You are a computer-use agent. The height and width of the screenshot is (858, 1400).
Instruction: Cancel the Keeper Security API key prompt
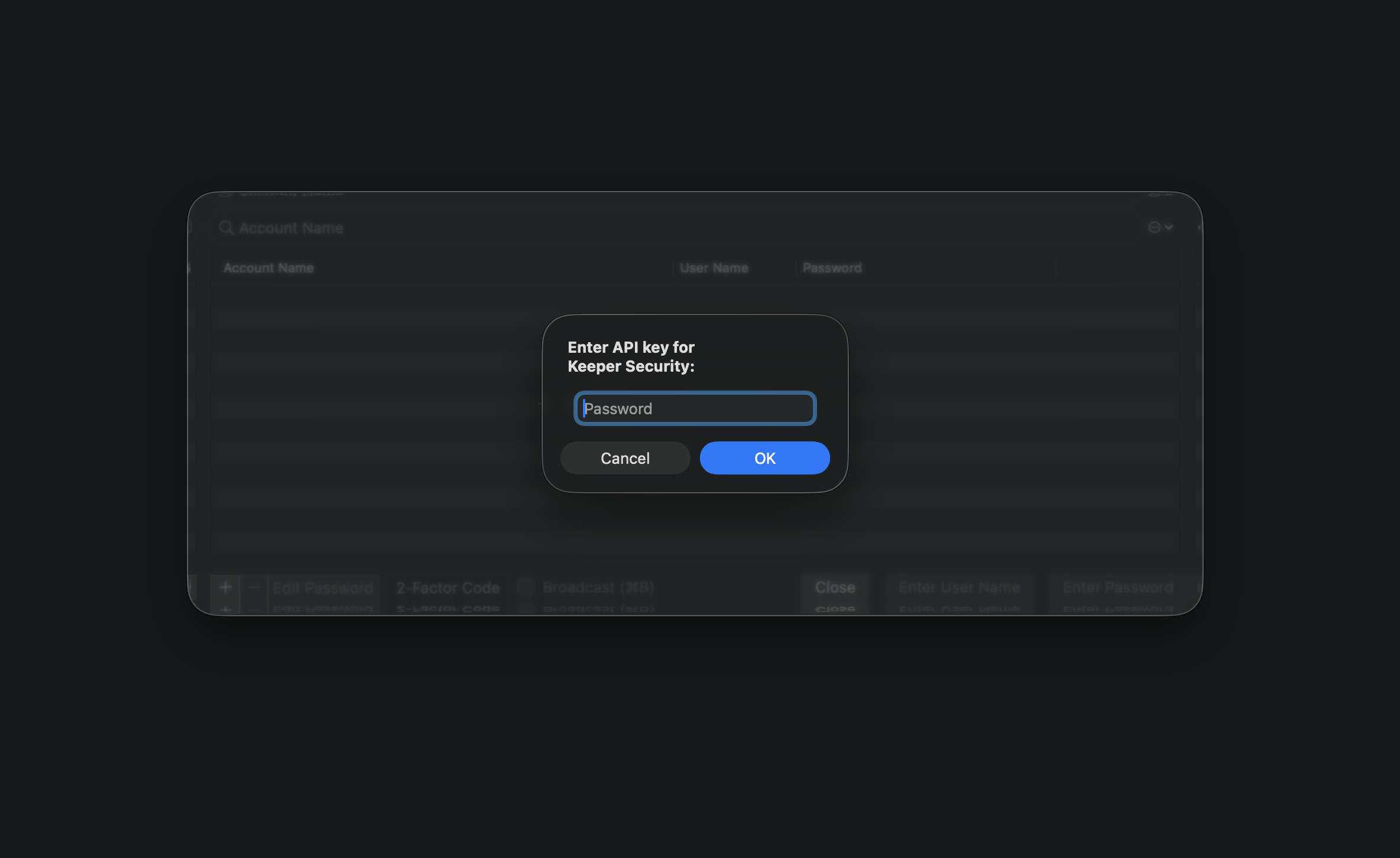point(625,458)
